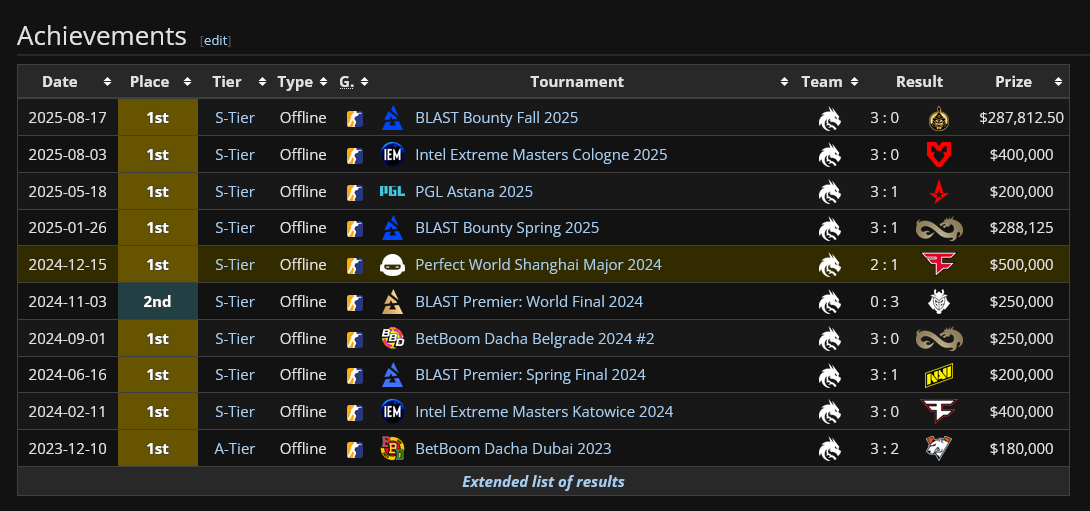1090x511 pixels.
Task: Sort the table by the Tier column
Action: click(x=235, y=82)
